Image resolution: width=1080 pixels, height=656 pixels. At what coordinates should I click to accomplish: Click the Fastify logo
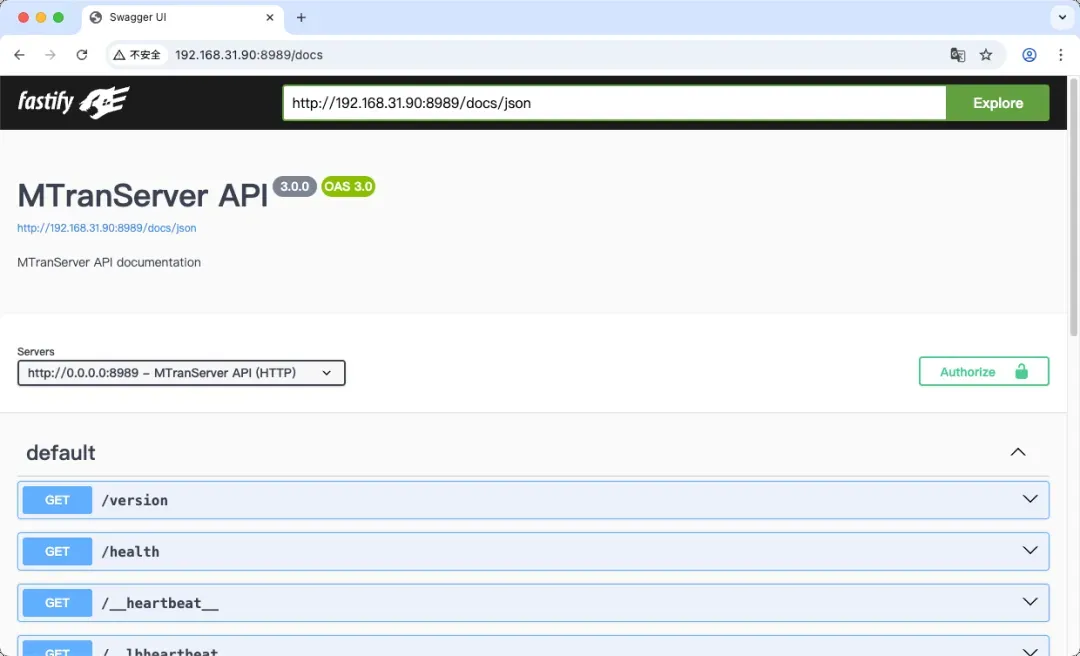[x=74, y=102]
